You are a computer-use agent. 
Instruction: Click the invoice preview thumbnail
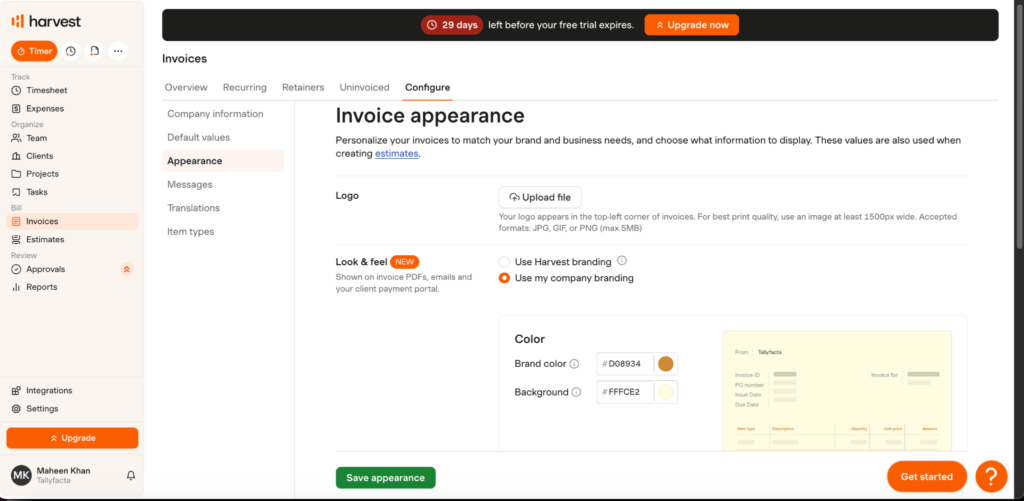tap(837, 391)
